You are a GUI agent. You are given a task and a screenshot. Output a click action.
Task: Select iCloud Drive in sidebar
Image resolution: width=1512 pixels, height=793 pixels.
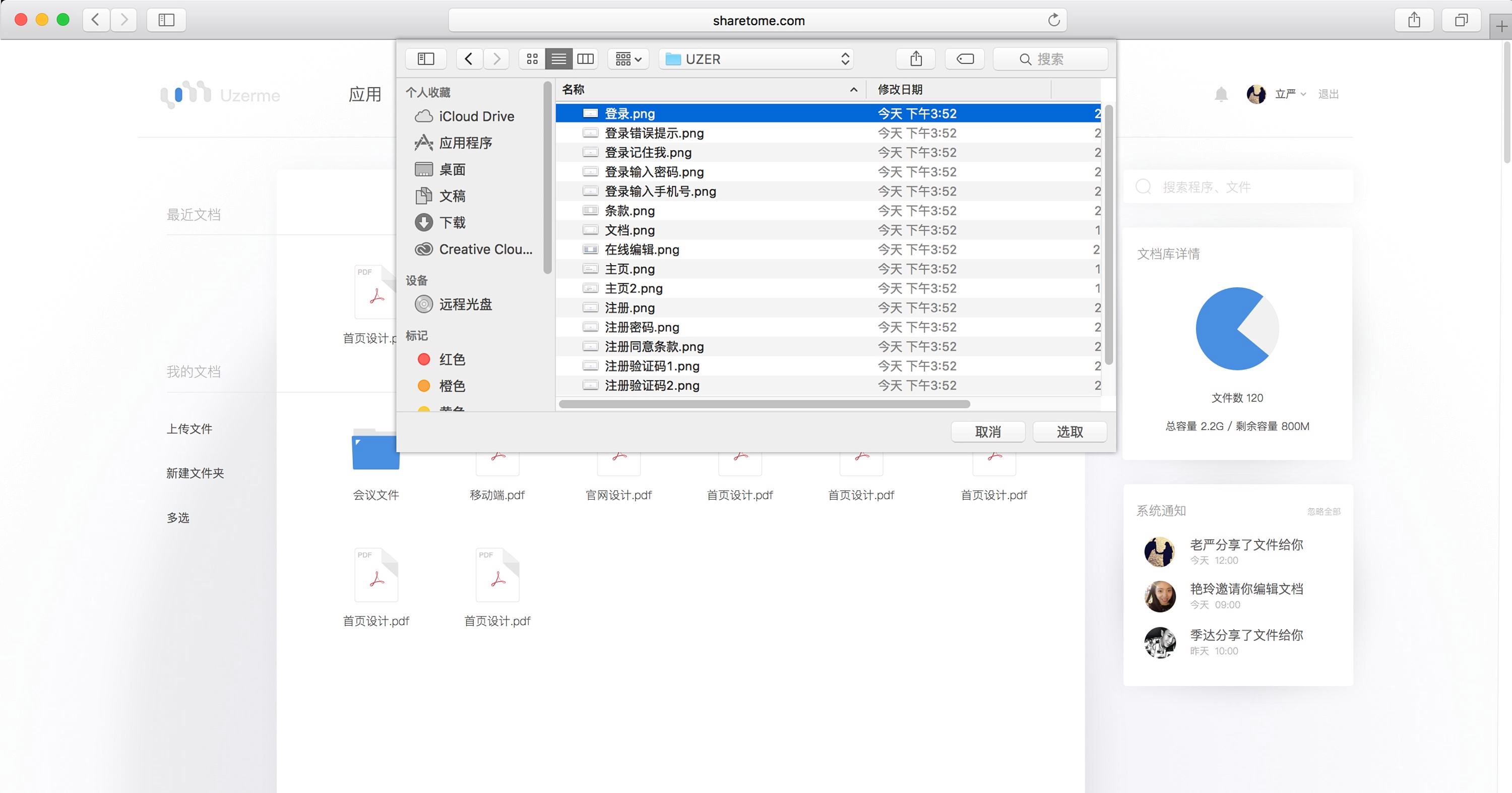[476, 116]
